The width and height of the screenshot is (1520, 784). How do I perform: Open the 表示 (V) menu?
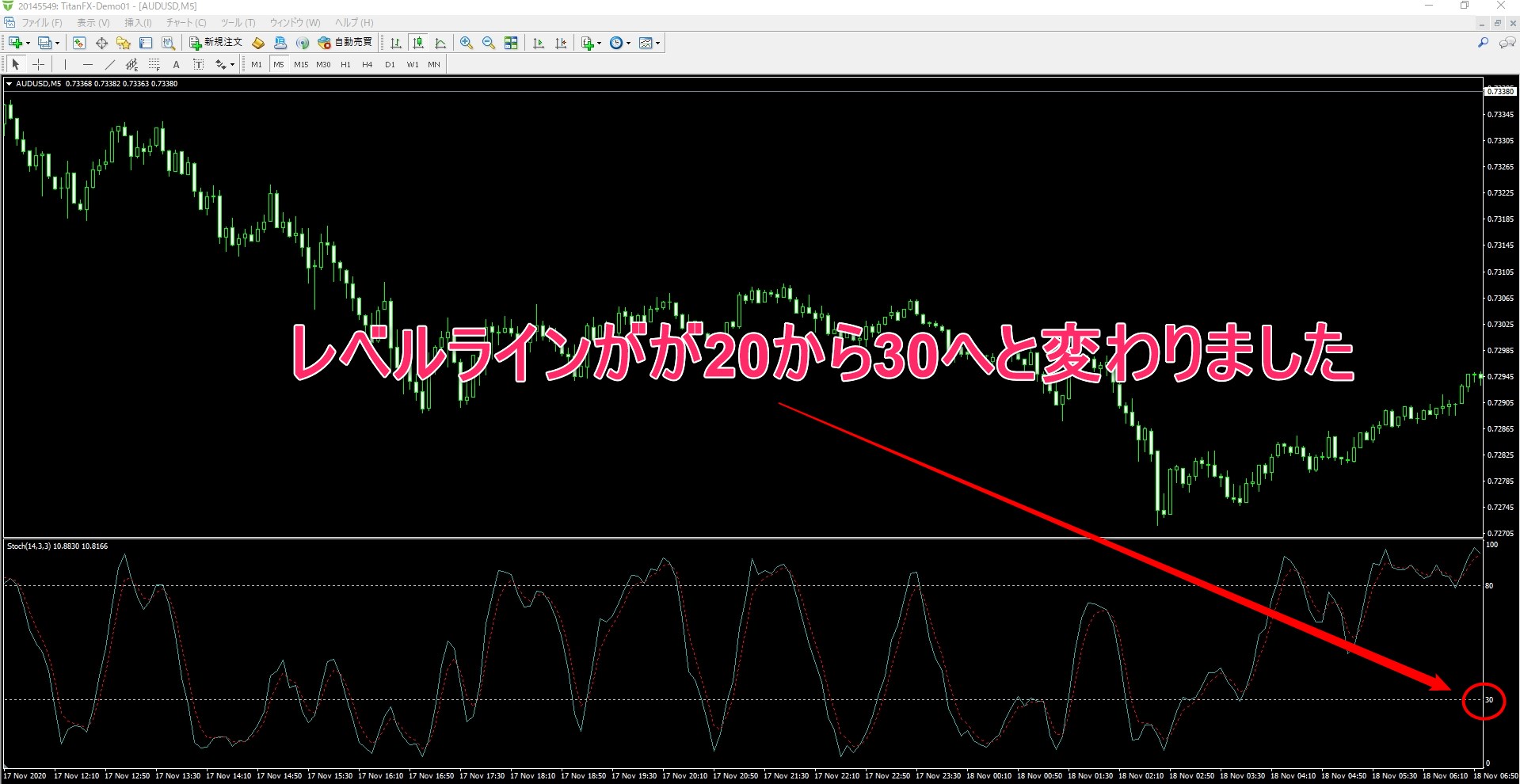[93, 22]
